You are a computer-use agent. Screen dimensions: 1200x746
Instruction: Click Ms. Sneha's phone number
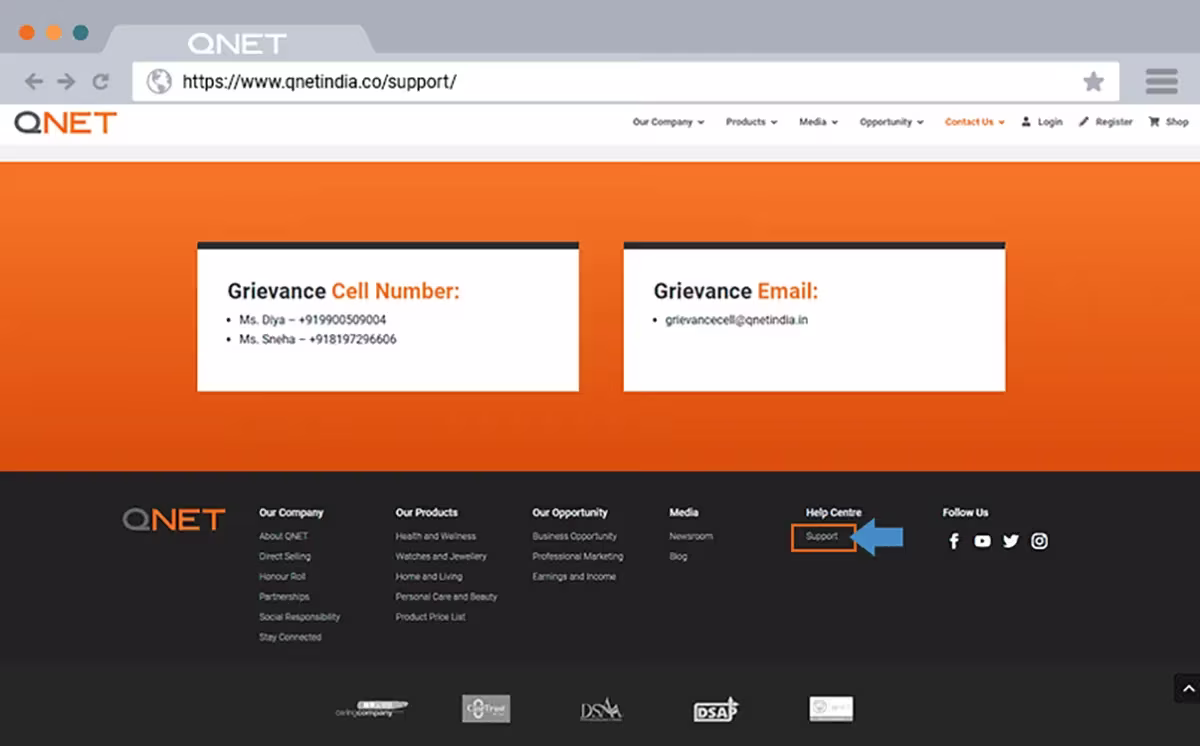pyautogui.click(x=352, y=340)
